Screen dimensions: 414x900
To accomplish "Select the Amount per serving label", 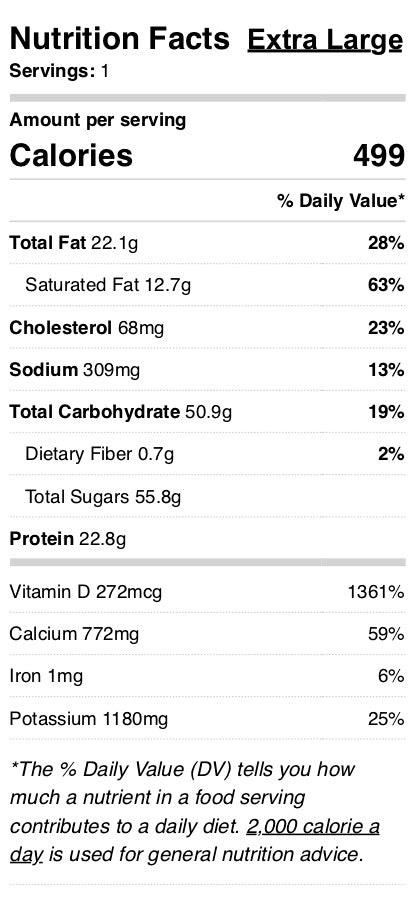I will click(x=98, y=121).
